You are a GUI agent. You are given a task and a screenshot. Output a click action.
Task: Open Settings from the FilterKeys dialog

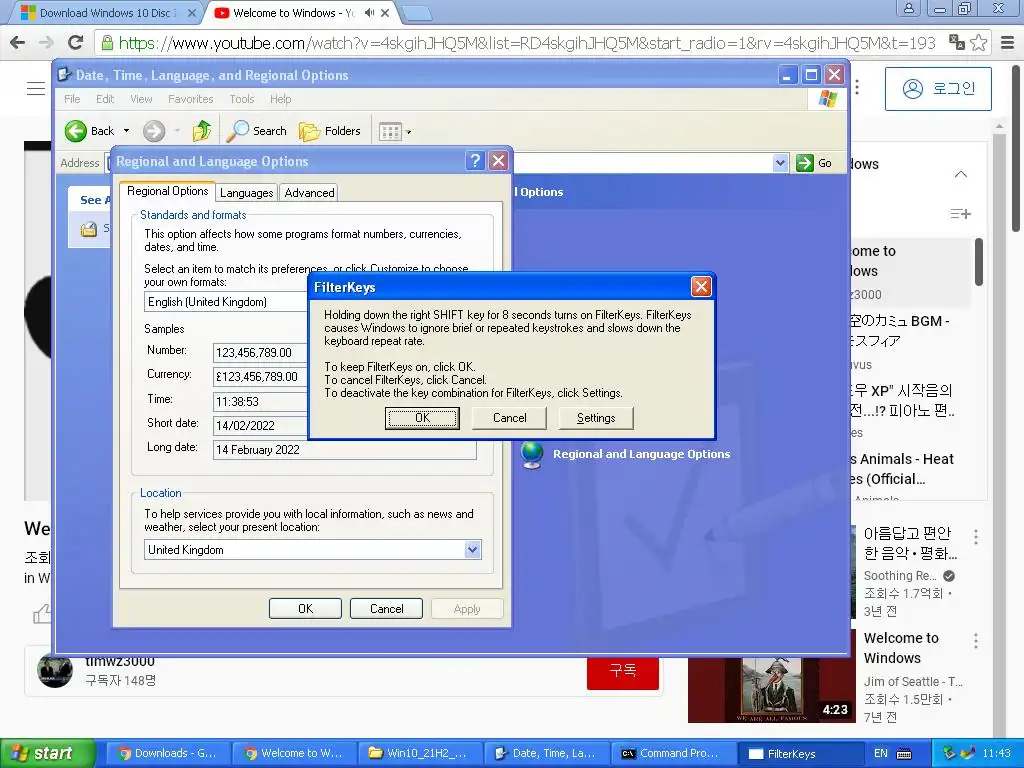tap(596, 418)
